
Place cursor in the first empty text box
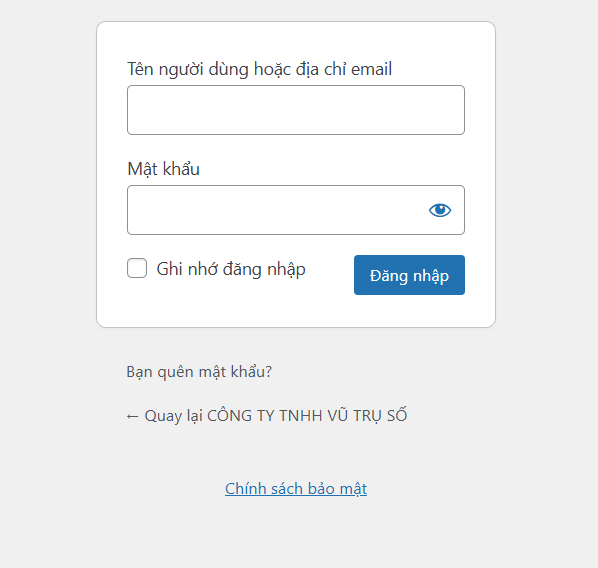click(x=296, y=110)
